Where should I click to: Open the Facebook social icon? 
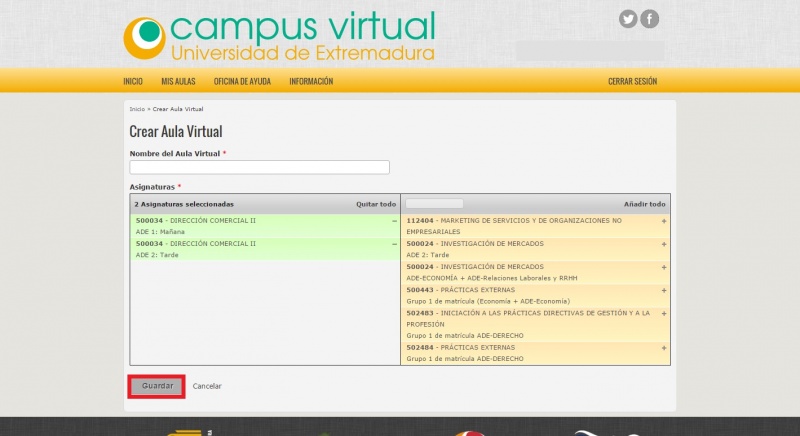650,19
